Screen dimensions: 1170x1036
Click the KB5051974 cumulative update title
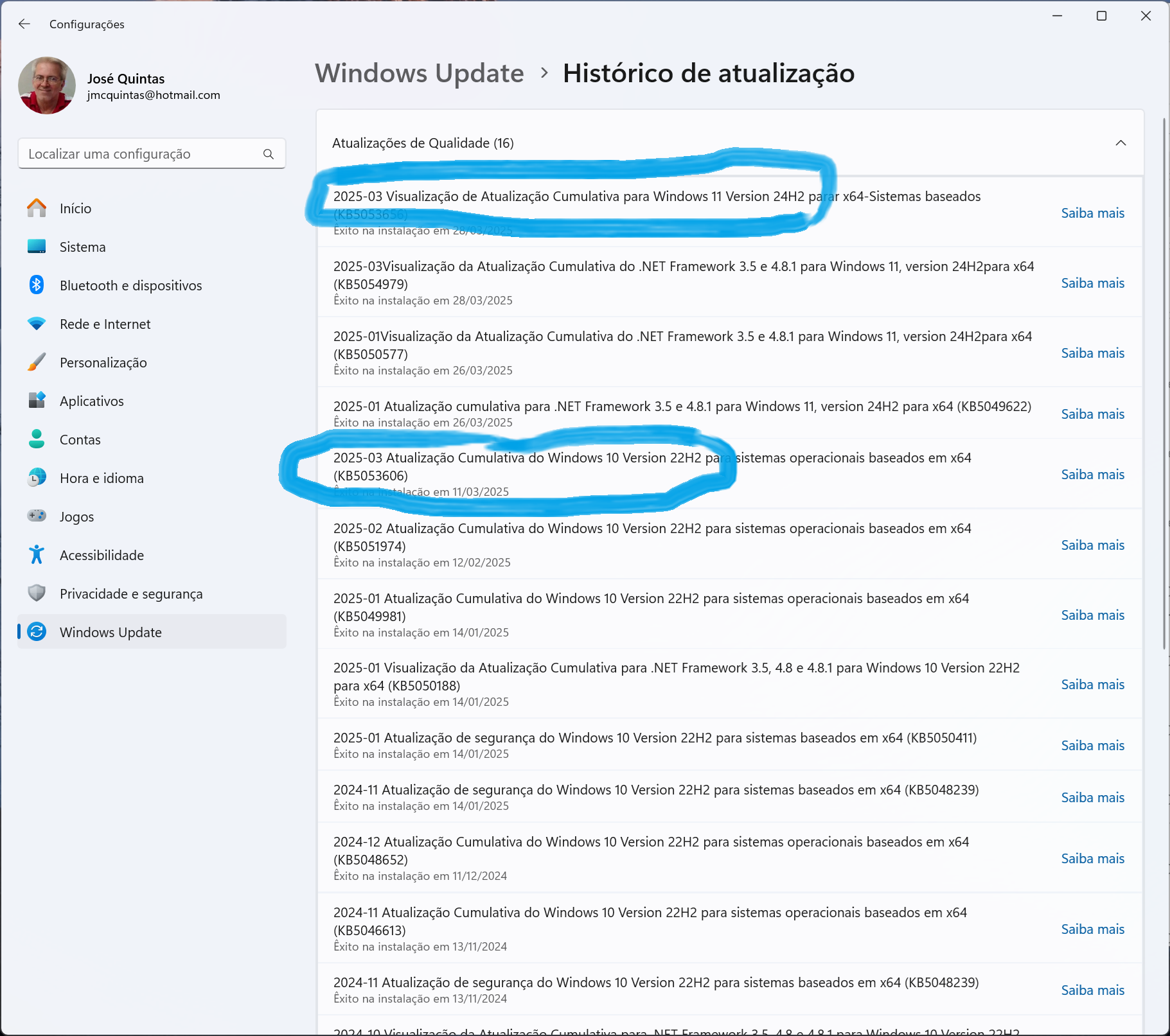pyautogui.click(x=652, y=537)
